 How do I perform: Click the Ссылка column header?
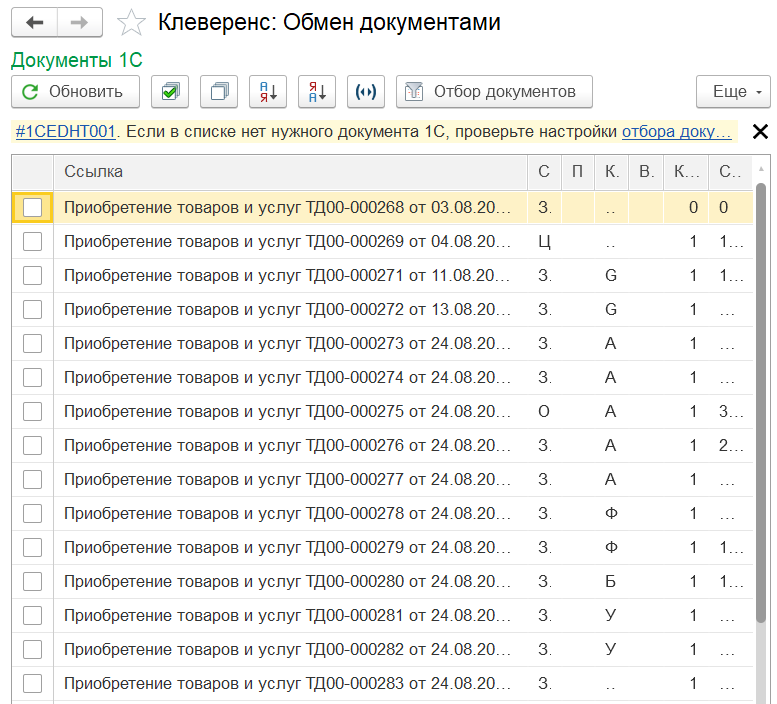click(x=290, y=172)
